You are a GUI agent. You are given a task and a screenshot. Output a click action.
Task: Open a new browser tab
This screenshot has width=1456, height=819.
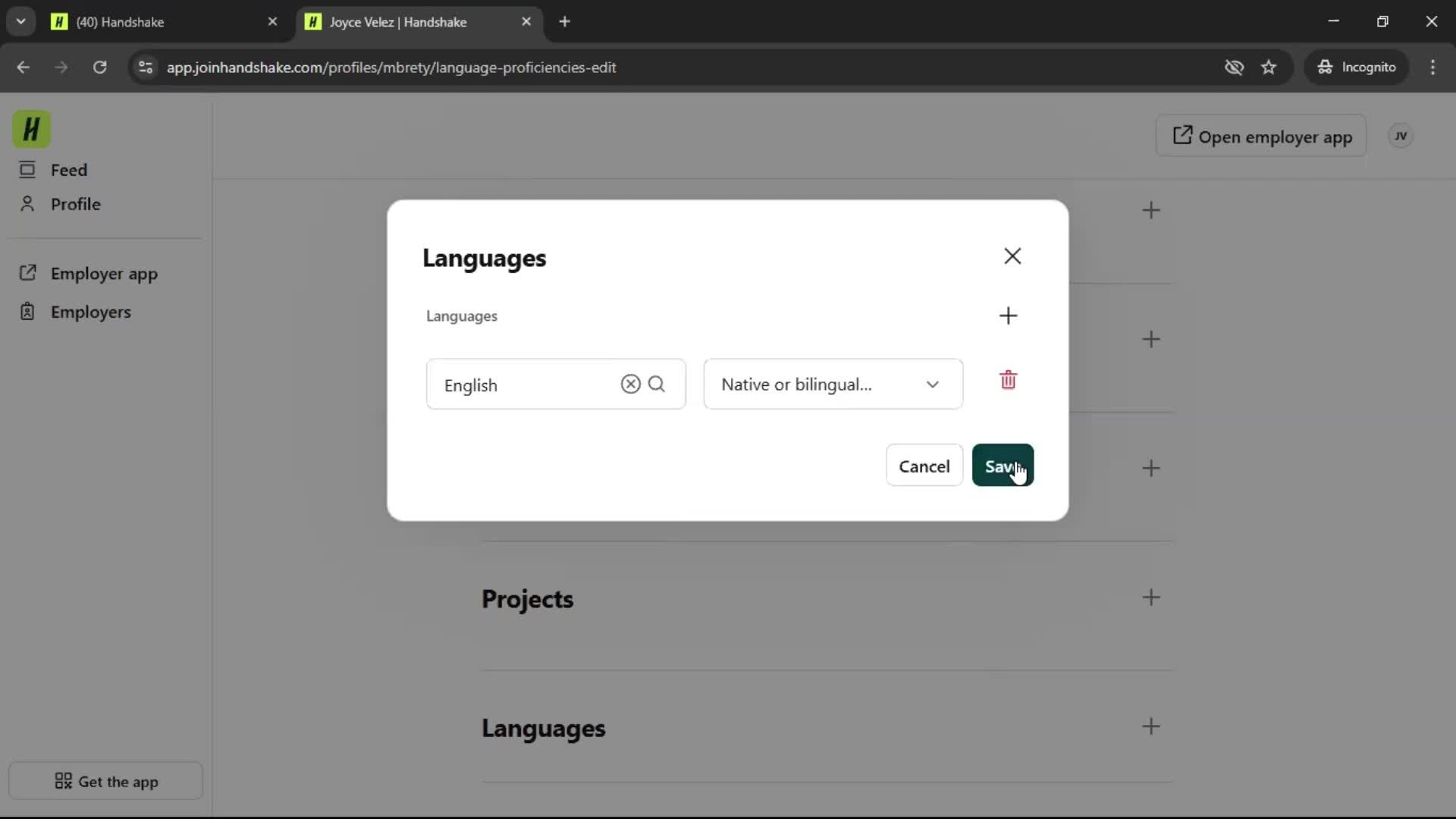tap(564, 22)
